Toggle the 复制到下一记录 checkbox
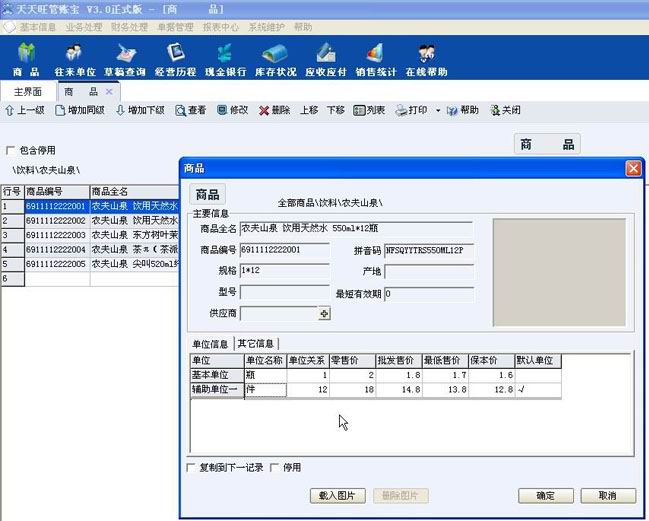 (x=191, y=468)
